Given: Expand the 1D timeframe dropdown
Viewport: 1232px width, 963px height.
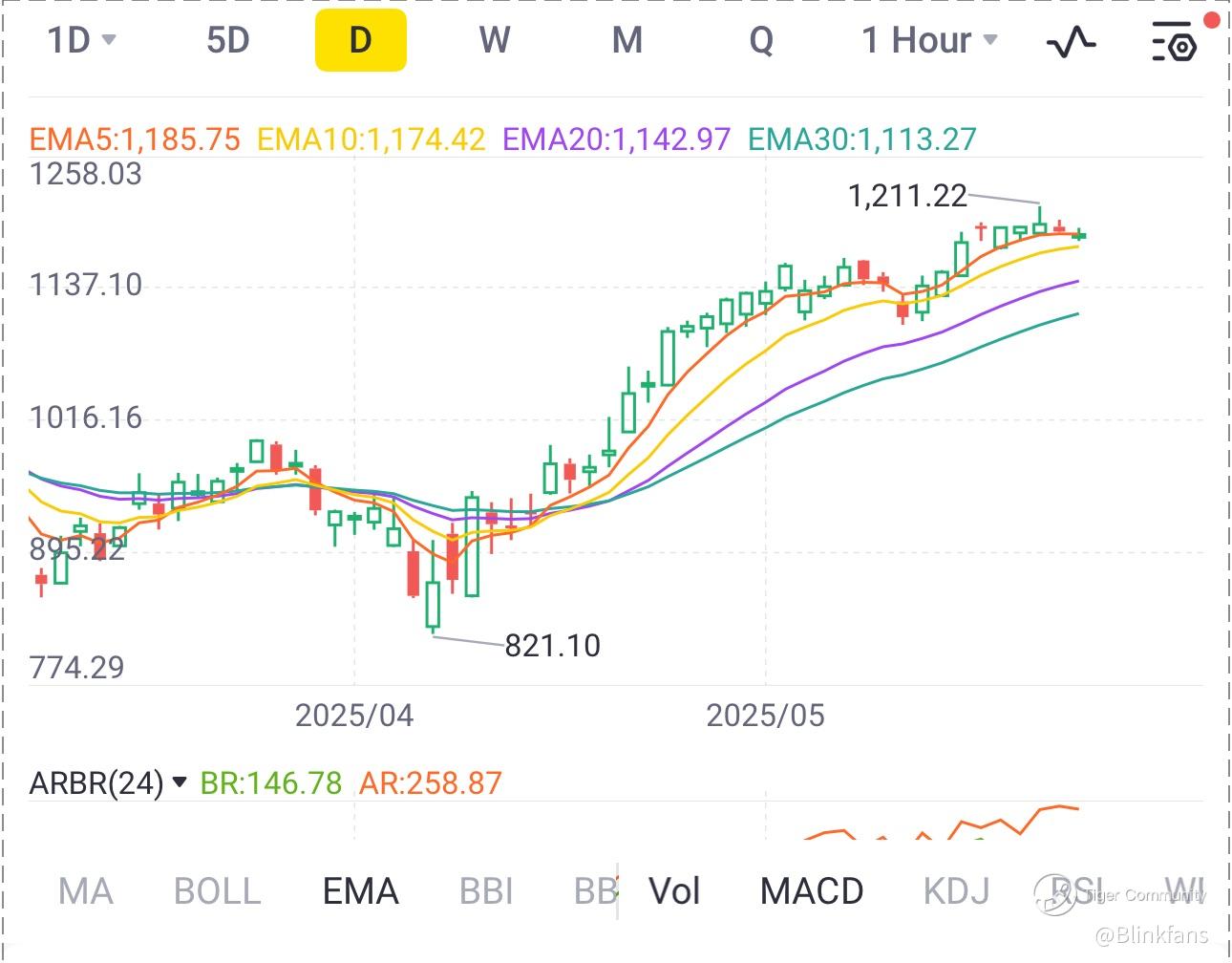Looking at the screenshot, I should pyautogui.click(x=82, y=40).
